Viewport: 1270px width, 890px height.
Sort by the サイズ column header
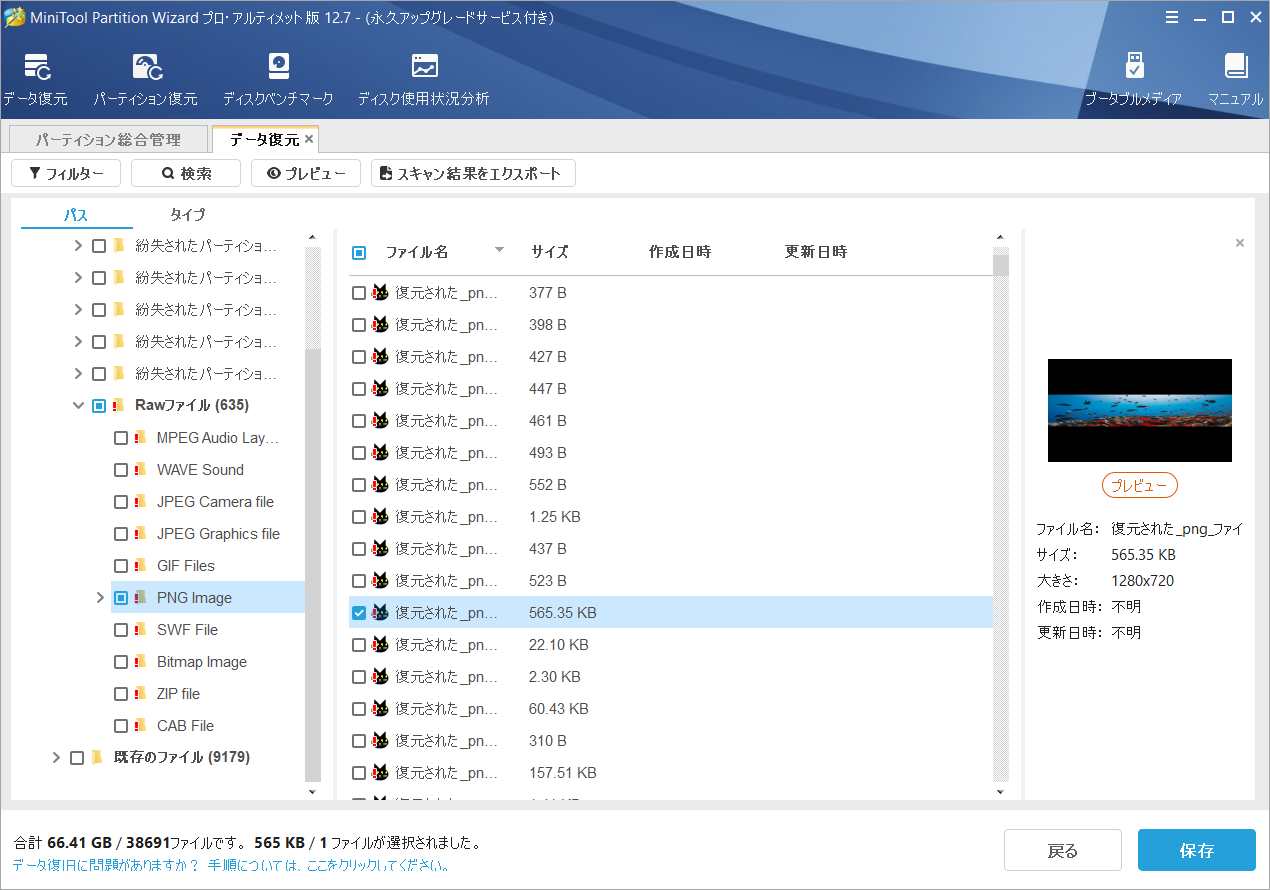550,252
